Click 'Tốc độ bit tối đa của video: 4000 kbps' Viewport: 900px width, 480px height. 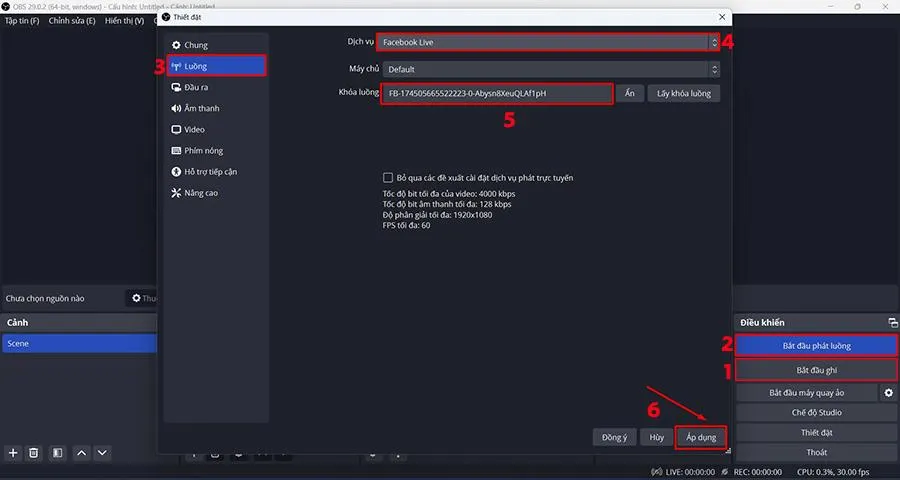point(449,194)
